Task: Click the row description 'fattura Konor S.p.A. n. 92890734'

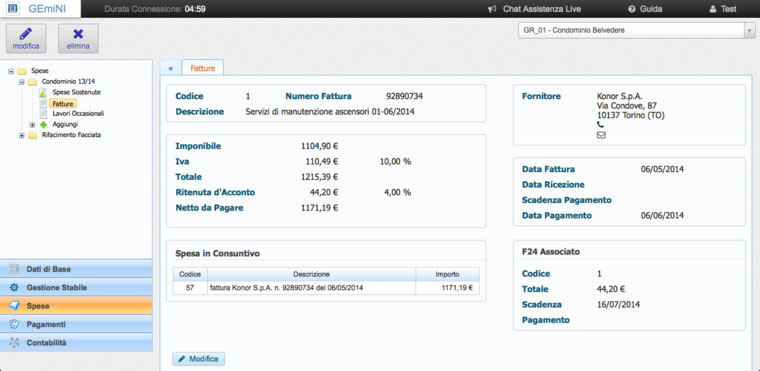Action: tap(286, 288)
